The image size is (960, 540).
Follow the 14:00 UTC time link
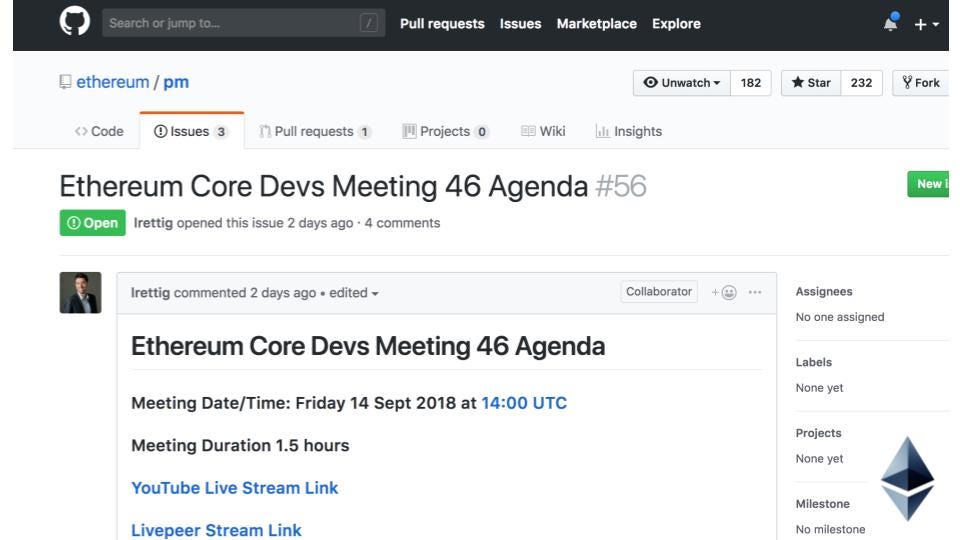pos(524,404)
